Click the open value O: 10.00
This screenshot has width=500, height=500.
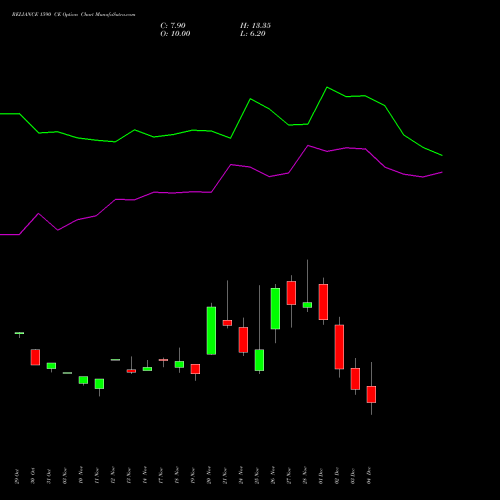[x=175, y=34]
